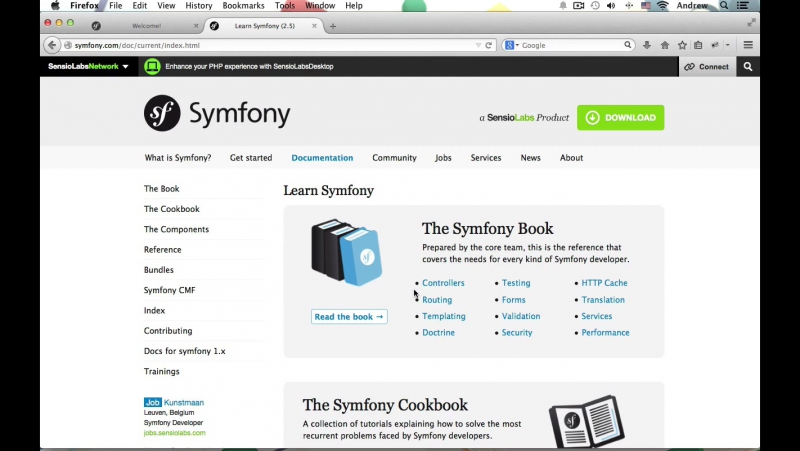The width and height of the screenshot is (800, 451).
Task: Open Trainings in the sidebar
Action: click(x=161, y=371)
